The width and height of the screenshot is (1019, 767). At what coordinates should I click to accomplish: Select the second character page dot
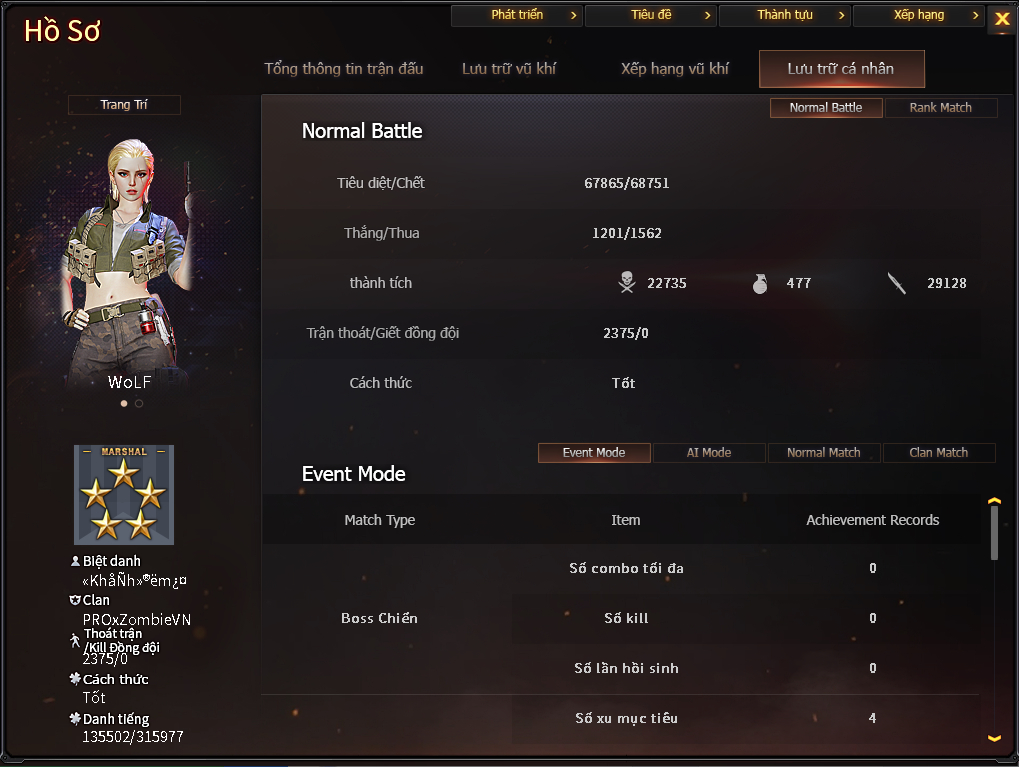pos(139,404)
